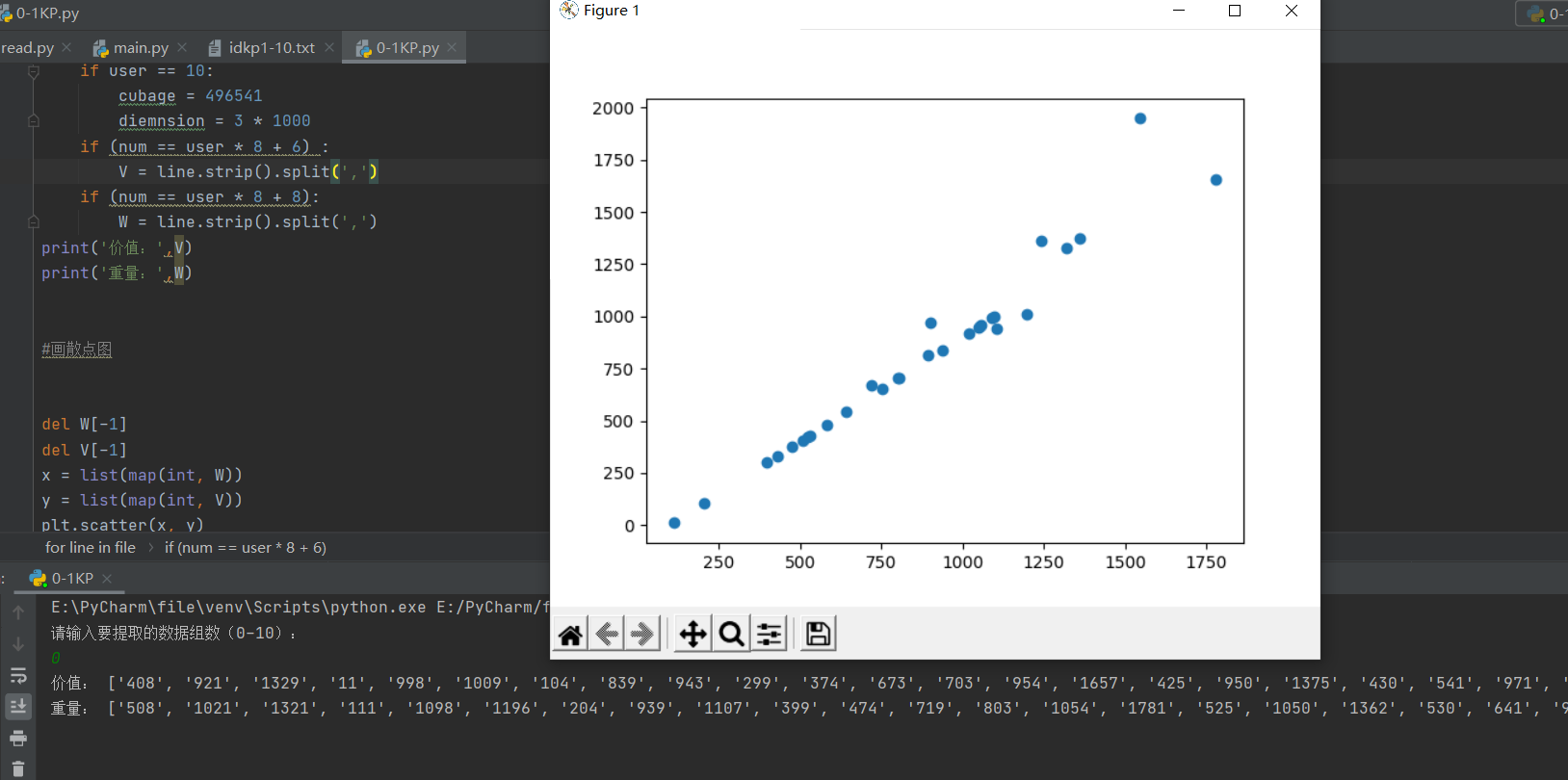This screenshot has width=1568, height=780.
Task: Save the figure with disk icon
Action: [818, 634]
